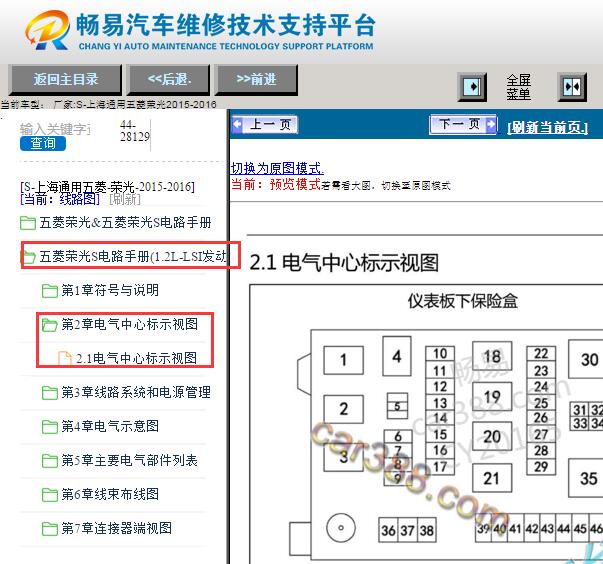Click the 当前车型 status line

point(108,104)
